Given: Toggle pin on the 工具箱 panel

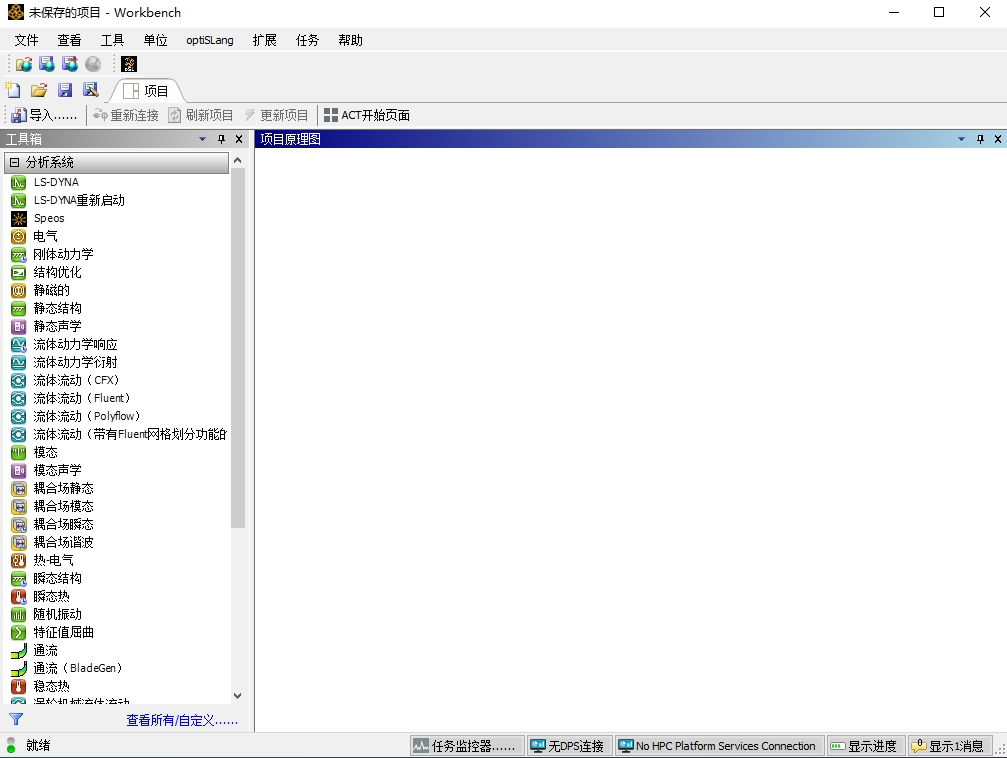Looking at the screenshot, I should tap(222, 139).
